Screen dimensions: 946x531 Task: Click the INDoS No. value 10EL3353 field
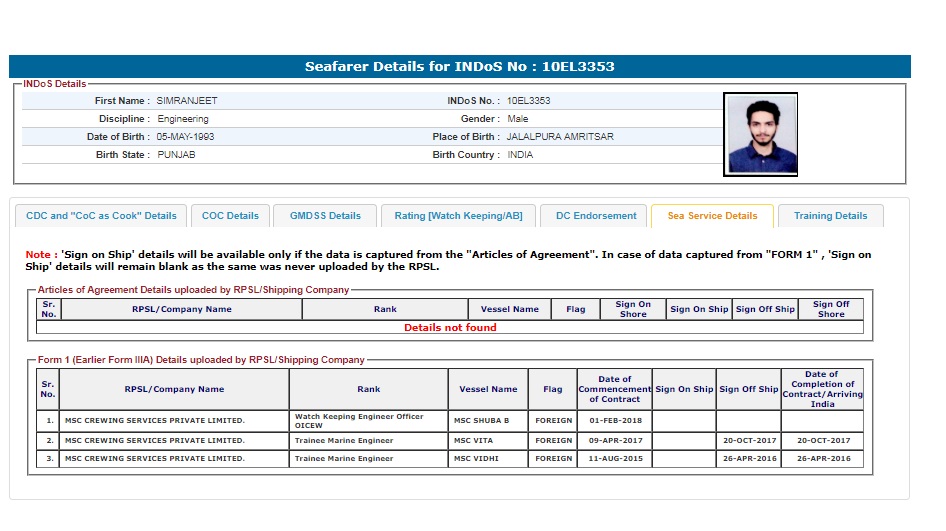point(528,101)
